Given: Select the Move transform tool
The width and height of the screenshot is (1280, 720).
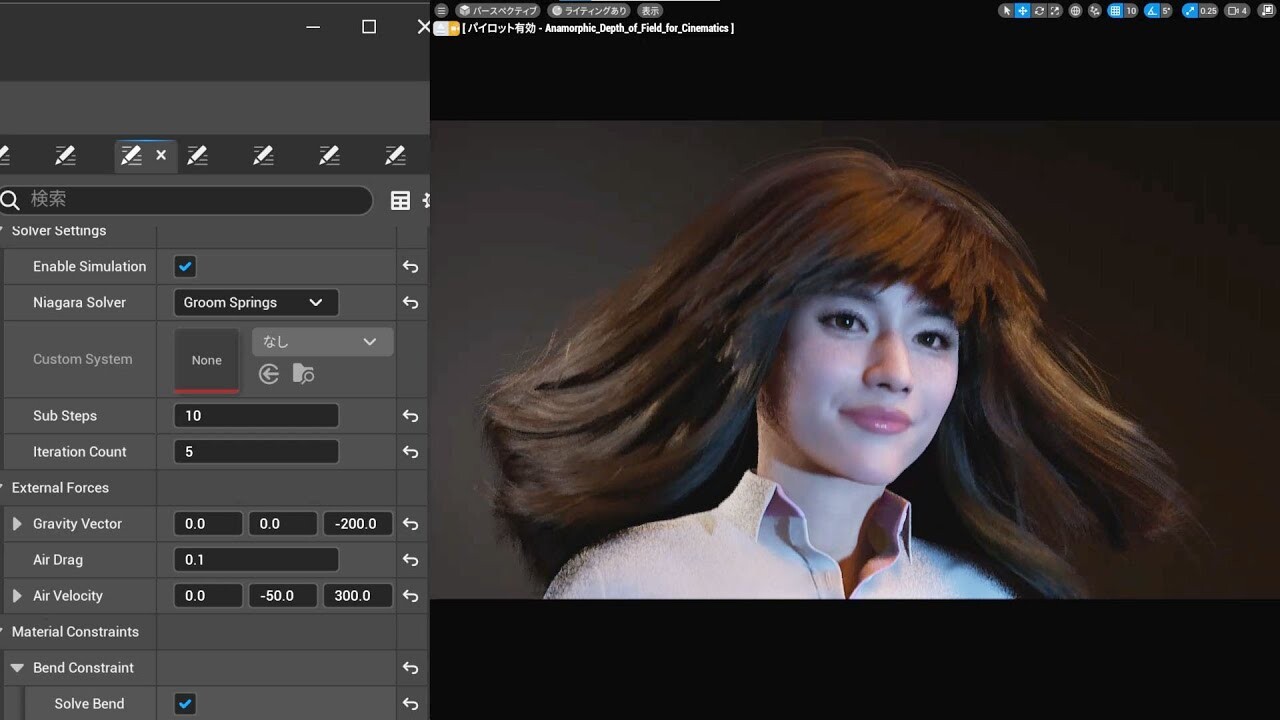Looking at the screenshot, I should (x=1023, y=10).
